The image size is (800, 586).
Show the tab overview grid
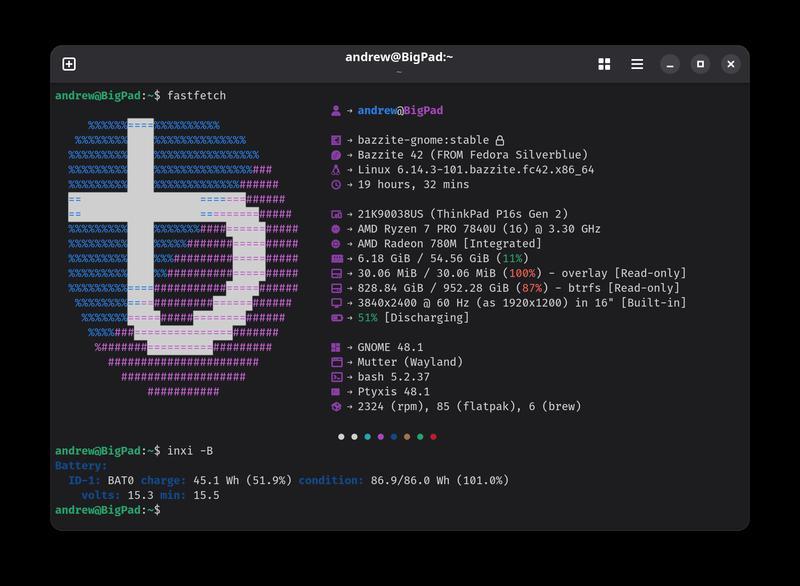point(604,64)
